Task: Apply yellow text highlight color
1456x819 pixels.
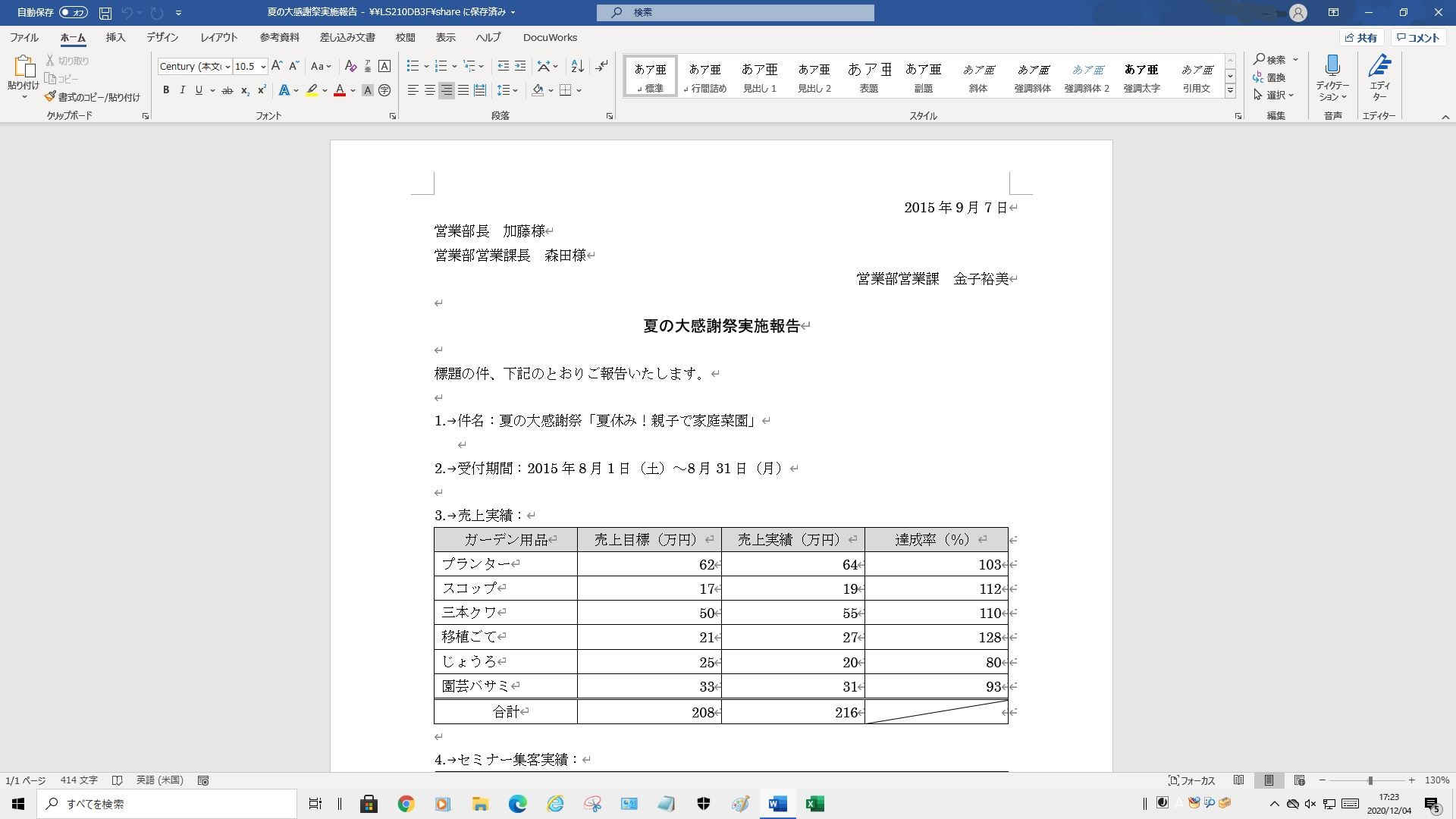Action: (x=312, y=90)
